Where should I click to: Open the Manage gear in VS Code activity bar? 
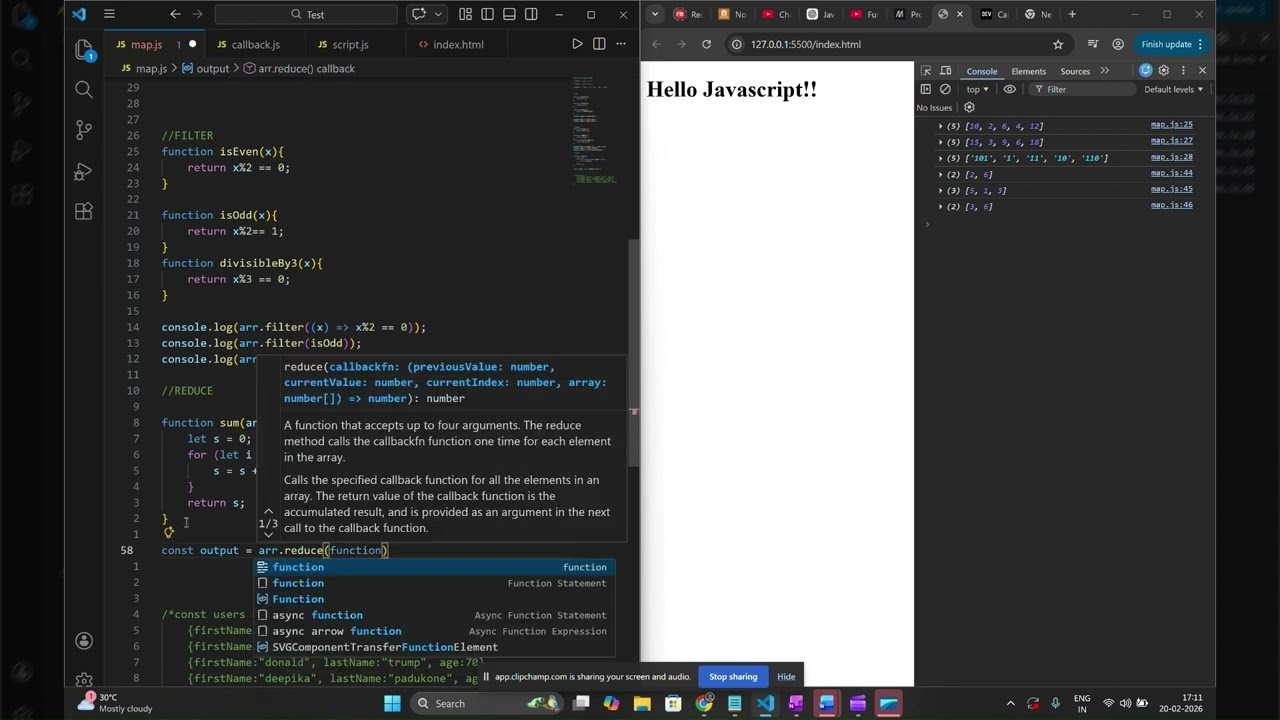point(84,681)
